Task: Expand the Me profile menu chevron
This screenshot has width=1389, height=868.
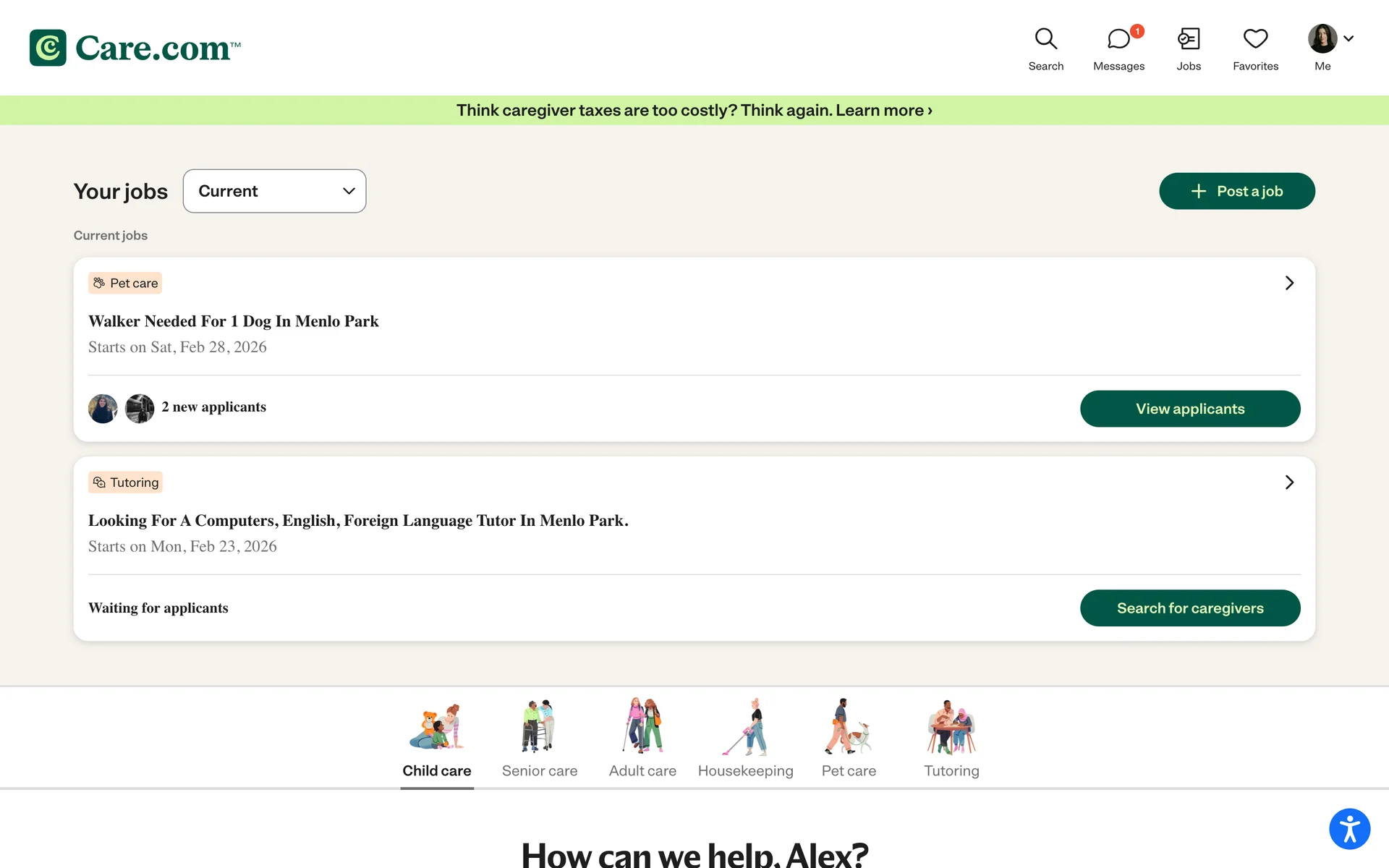Action: (1348, 38)
